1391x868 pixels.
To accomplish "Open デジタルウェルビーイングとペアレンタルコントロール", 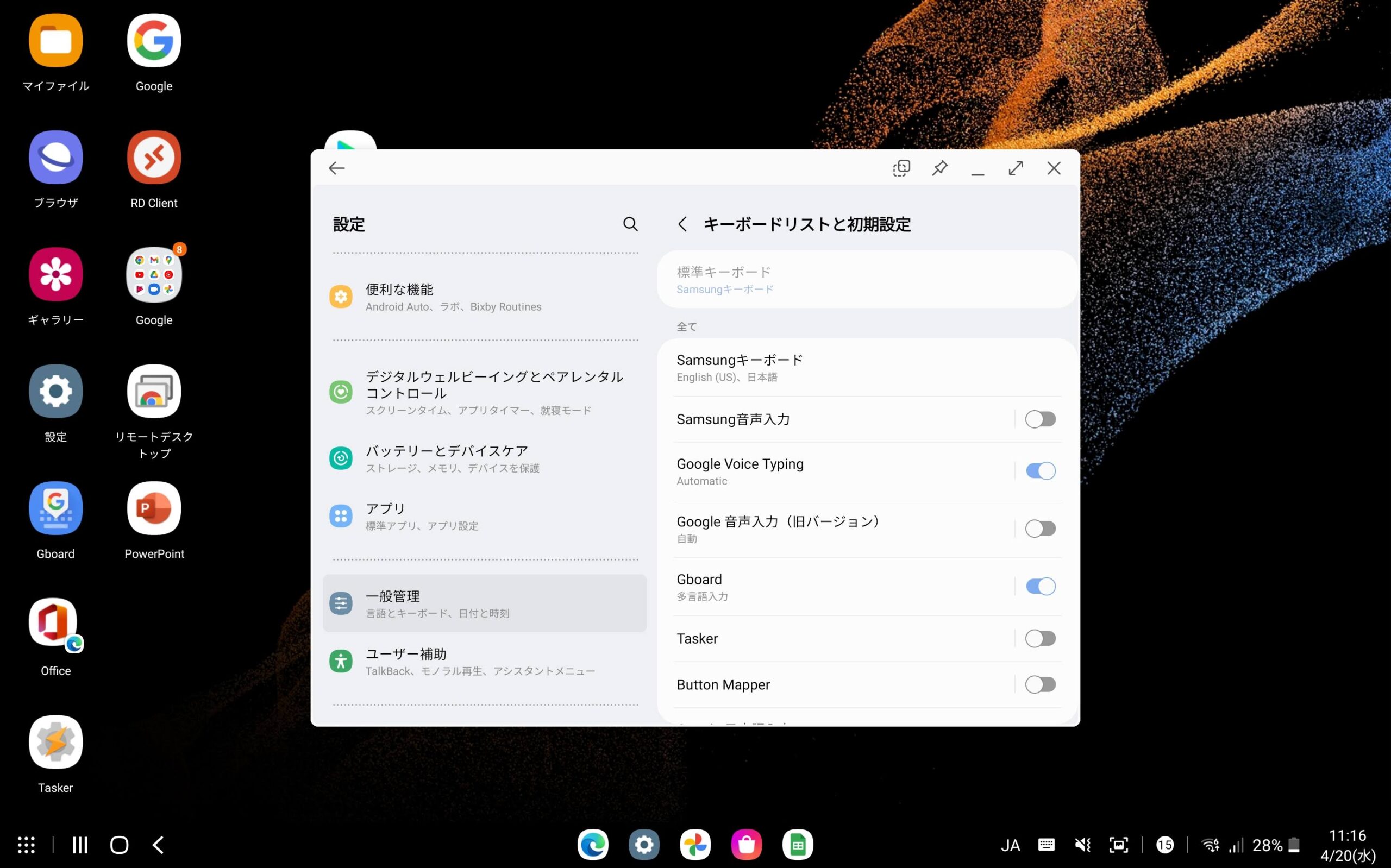I will point(485,392).
